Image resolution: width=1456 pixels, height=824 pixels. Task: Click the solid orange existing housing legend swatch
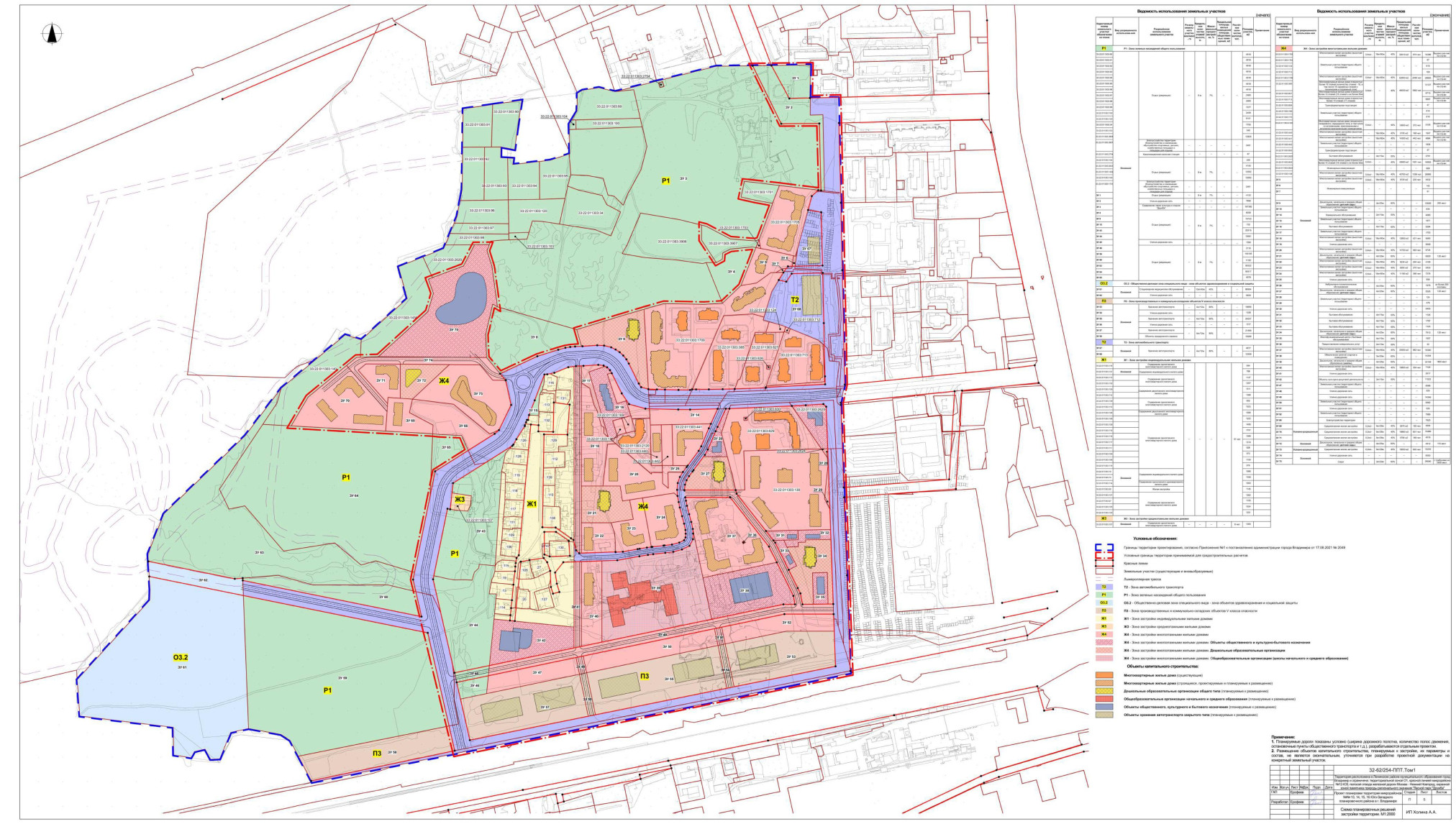click(x=1104, y=675)
